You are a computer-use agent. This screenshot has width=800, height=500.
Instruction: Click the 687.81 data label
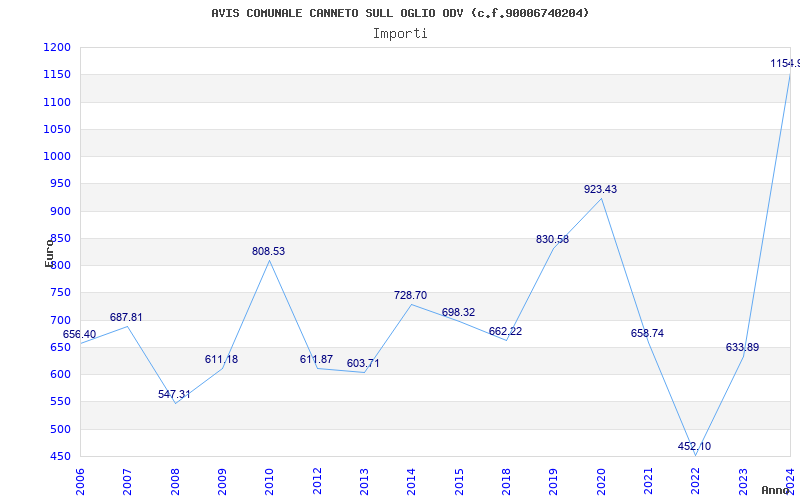(126, 317)
